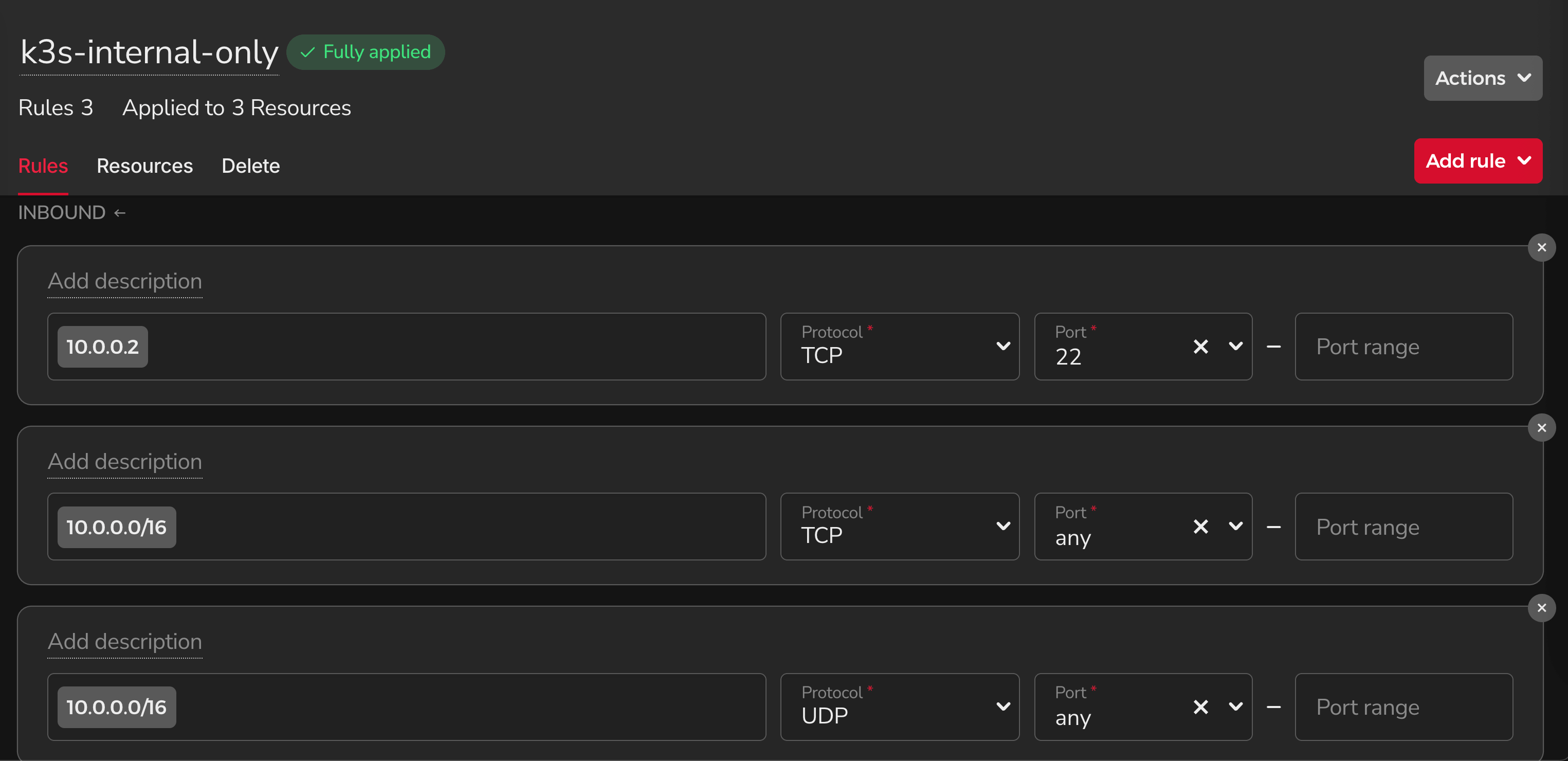Click Add description on first rule

tap(125, 282)
